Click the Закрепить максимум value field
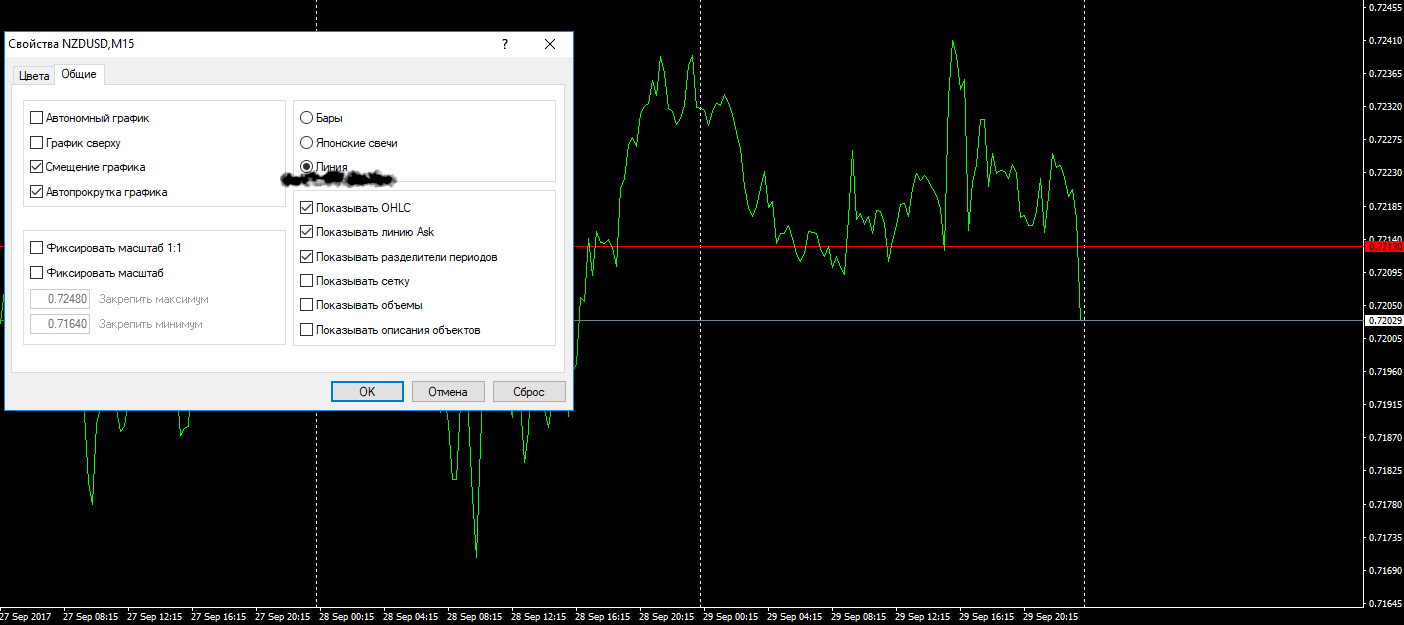This screenshot has width=1404, height=625. 60,299
